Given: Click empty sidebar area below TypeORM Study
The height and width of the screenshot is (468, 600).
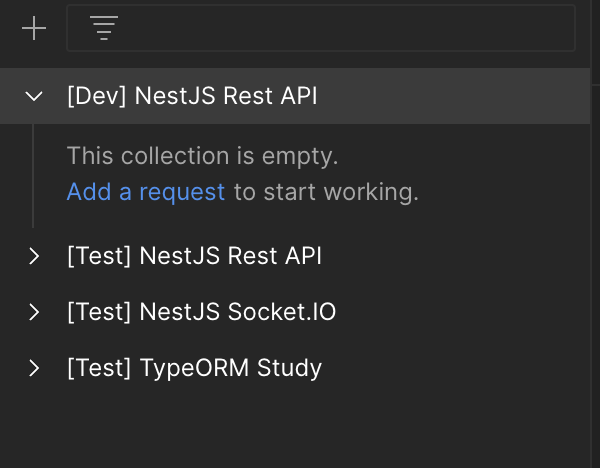Looking at the screenshot, I should coord(300,428).
